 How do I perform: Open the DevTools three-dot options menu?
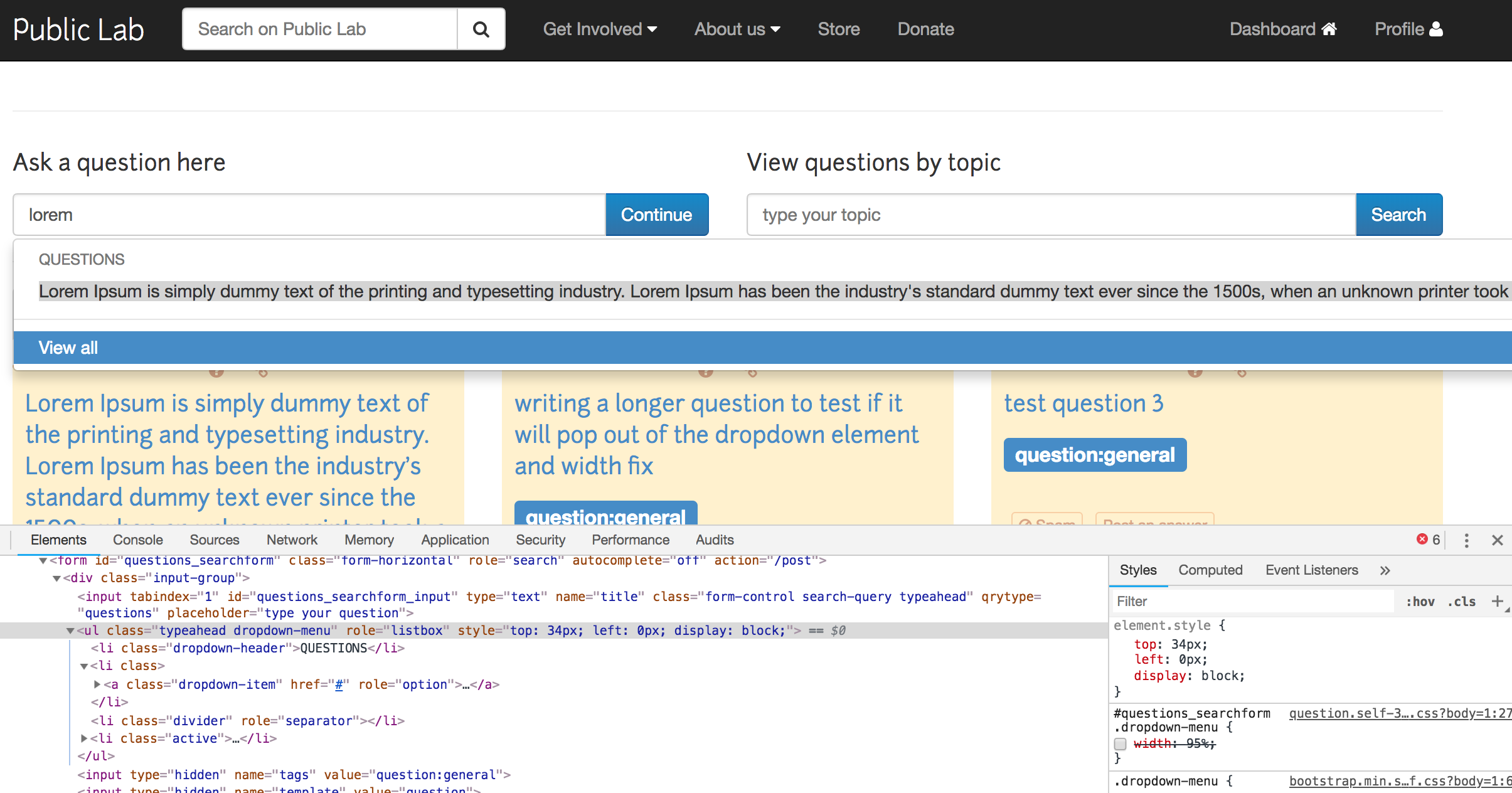1466,540
